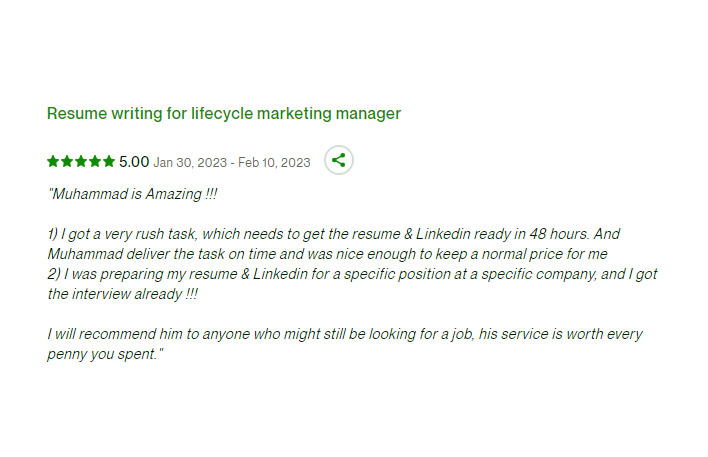Click the Jan 30, 2023 start date
This screenshot has width=708, height=457.
pyautogui.click(x=190, y=163)
